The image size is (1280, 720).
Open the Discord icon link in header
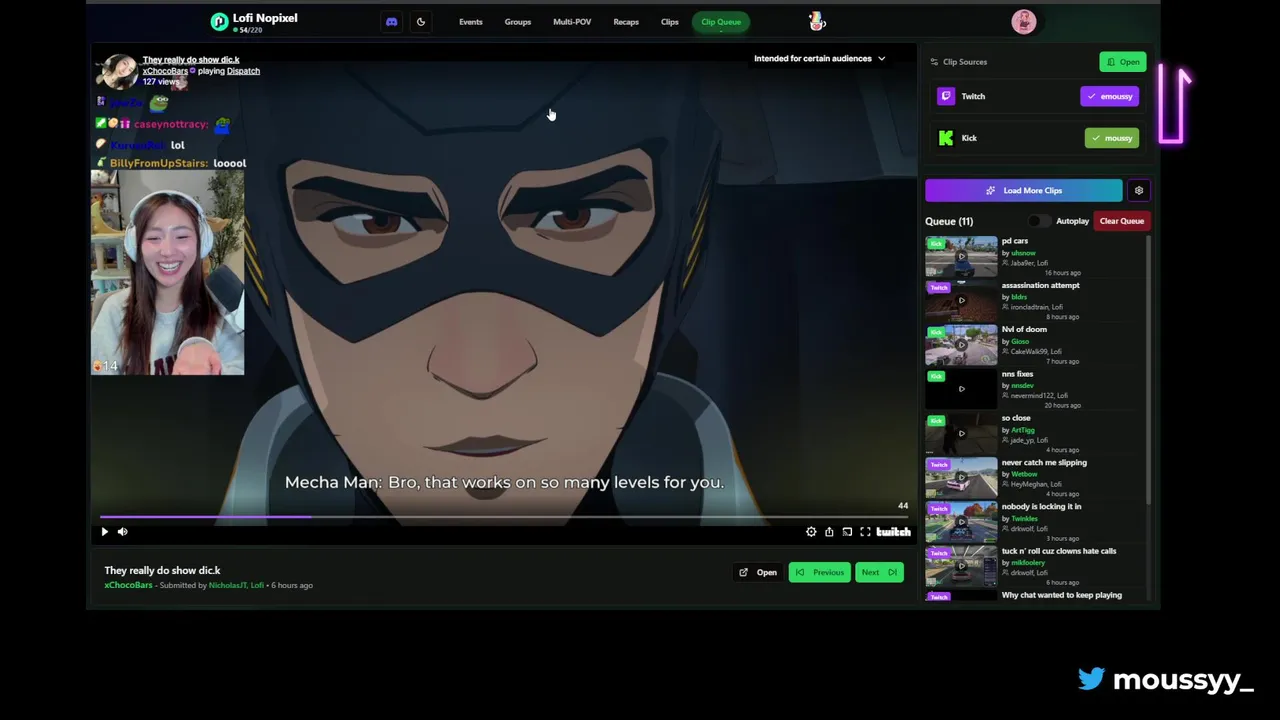click(391, 22)
